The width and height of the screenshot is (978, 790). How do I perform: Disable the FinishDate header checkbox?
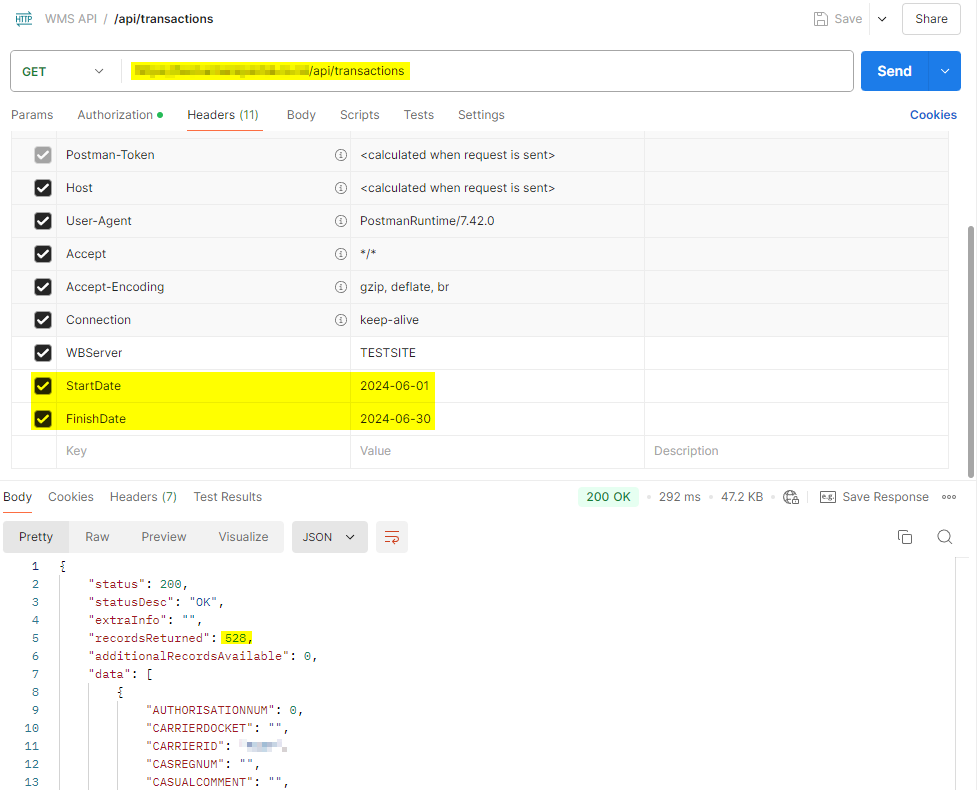tap(43, 419)
